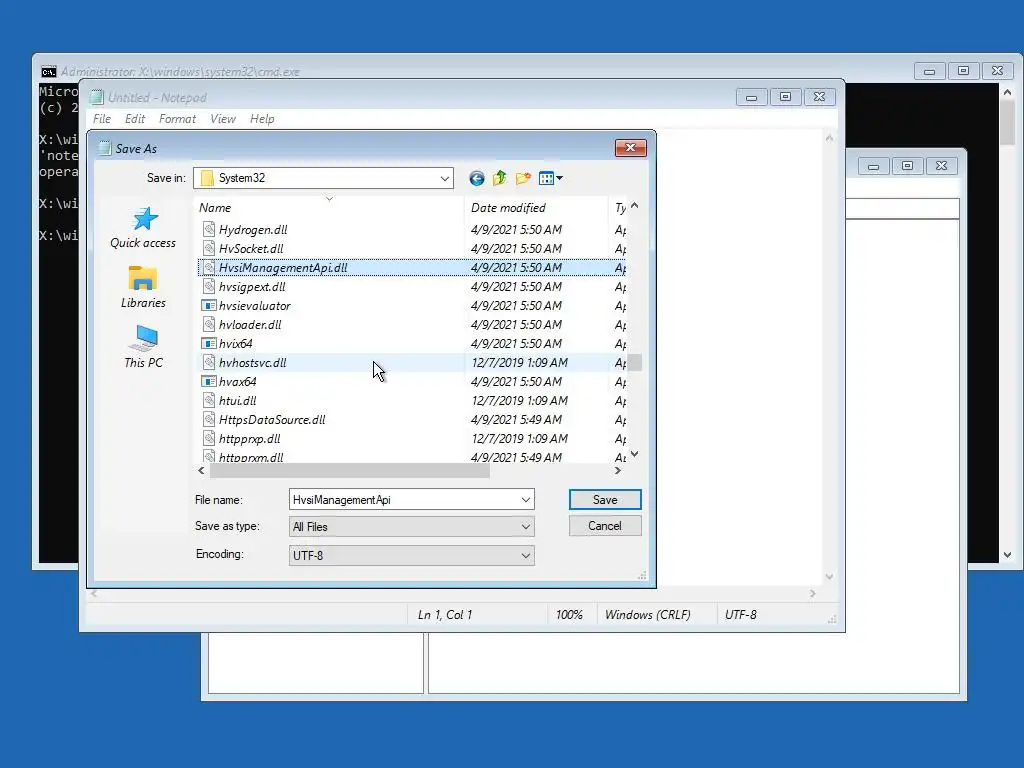The width and height of the screenshot is (1024, 768).
Task: Open Notepad's File menu
Action: [x=102, y=119]
